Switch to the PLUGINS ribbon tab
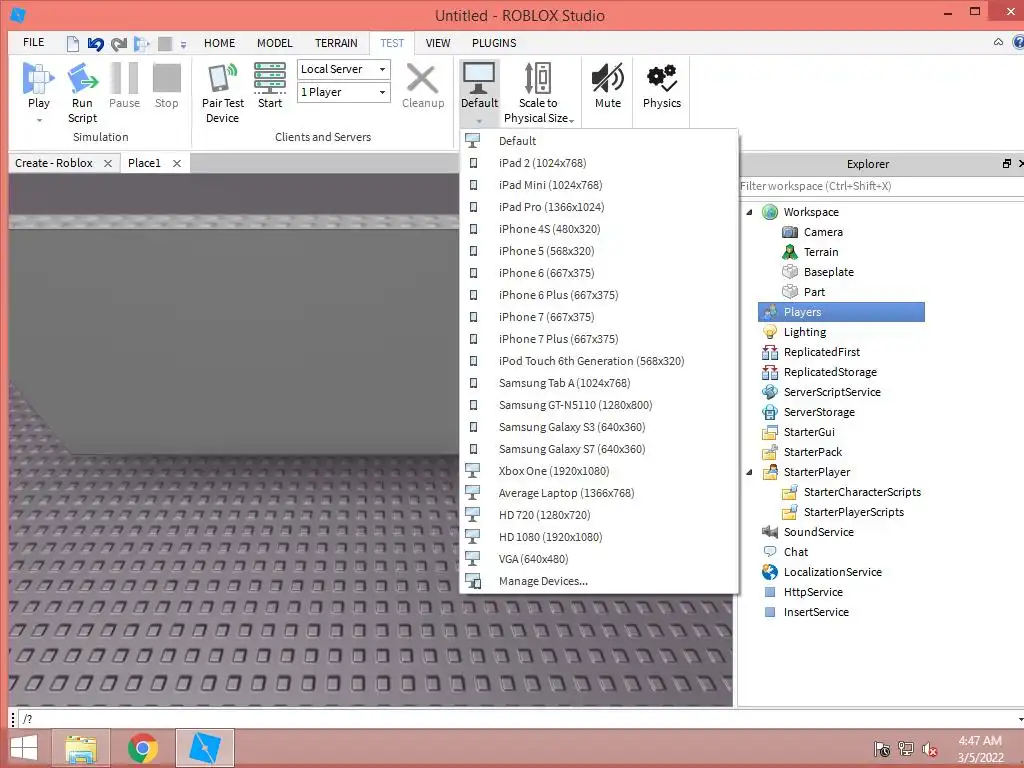The image size is (1024, 768). [494, 43]
